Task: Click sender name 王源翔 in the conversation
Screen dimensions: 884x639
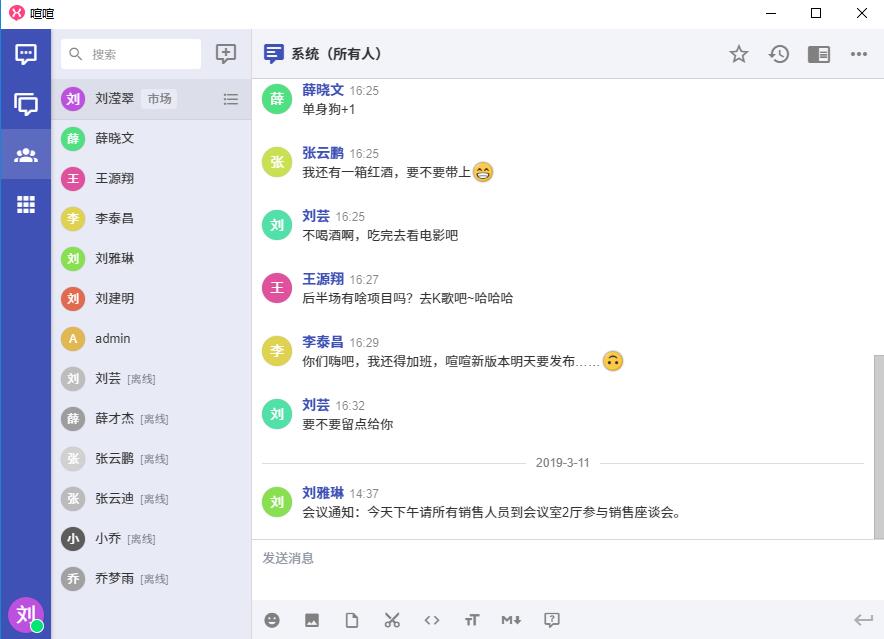Action: 323,279
